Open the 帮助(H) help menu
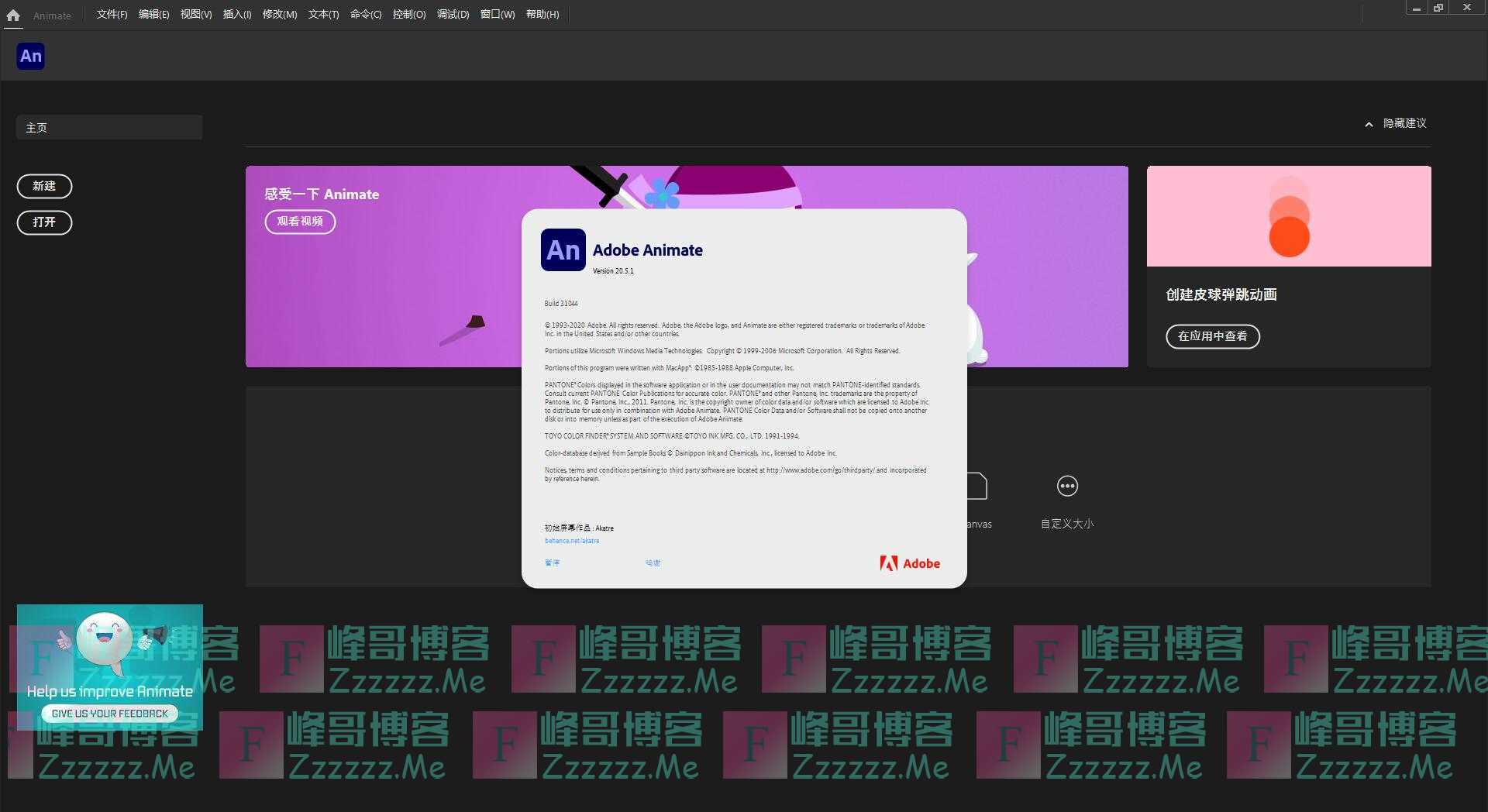This screenshot has height=812, width=1488. tap(542, 15)
